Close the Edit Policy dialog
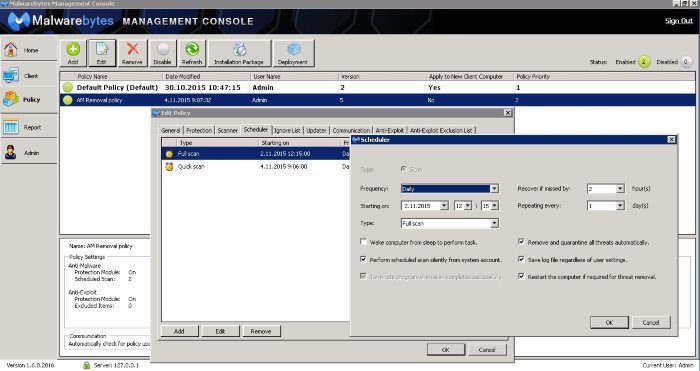This screenshot has width=700, height=371. click(508, 113)
